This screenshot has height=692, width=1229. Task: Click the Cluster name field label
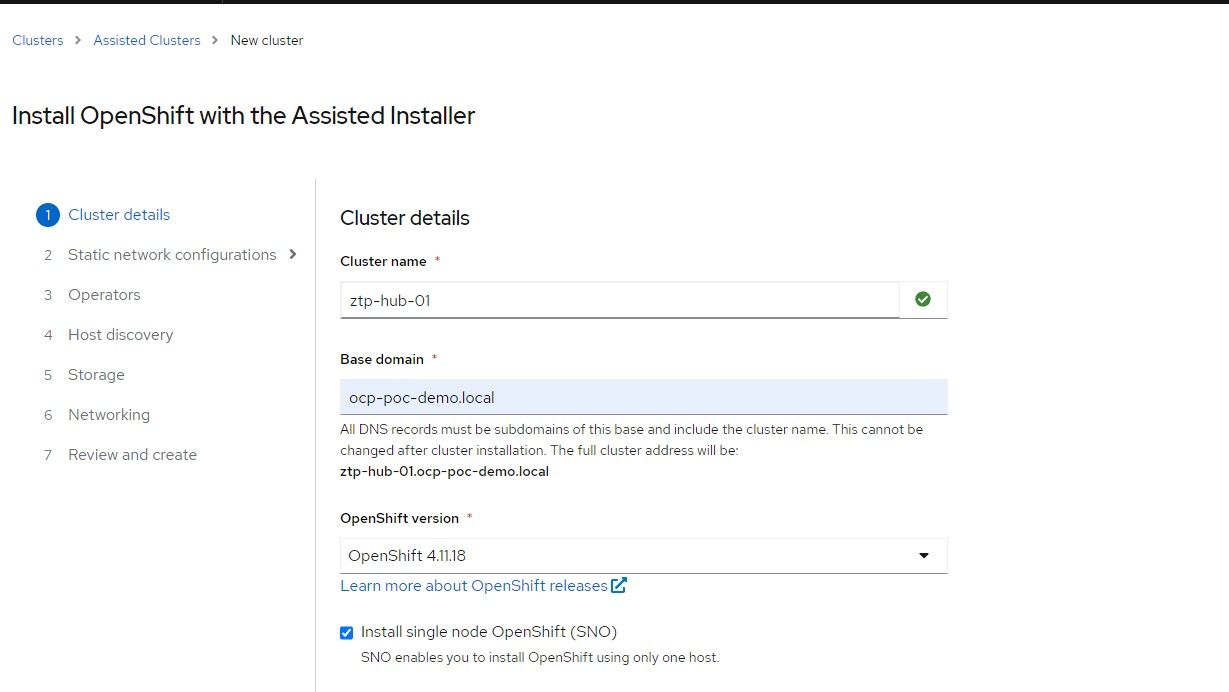pyautogui.click(x=383, y=261)
